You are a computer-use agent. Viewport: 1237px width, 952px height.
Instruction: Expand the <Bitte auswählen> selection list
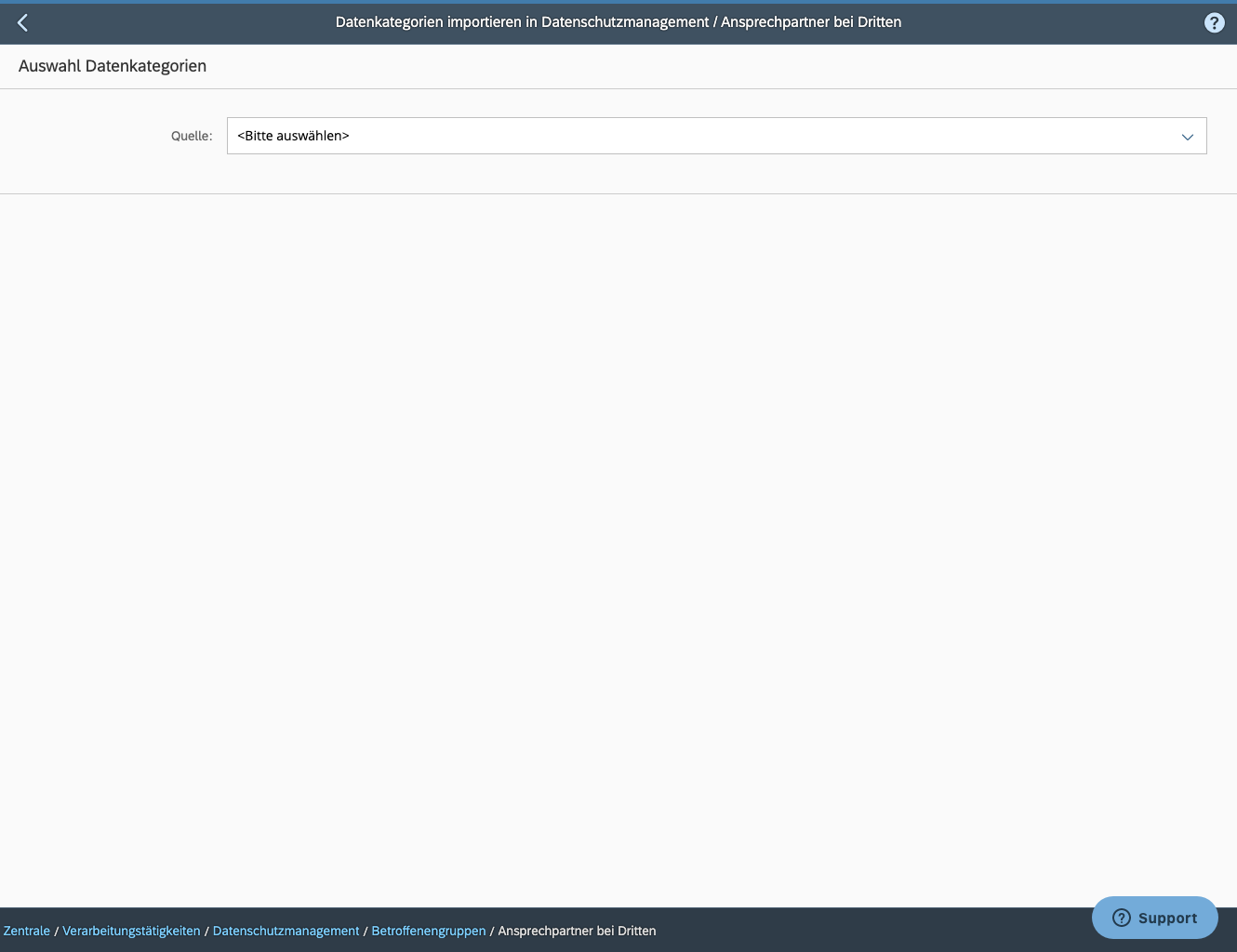click(x=1187, y=136)
